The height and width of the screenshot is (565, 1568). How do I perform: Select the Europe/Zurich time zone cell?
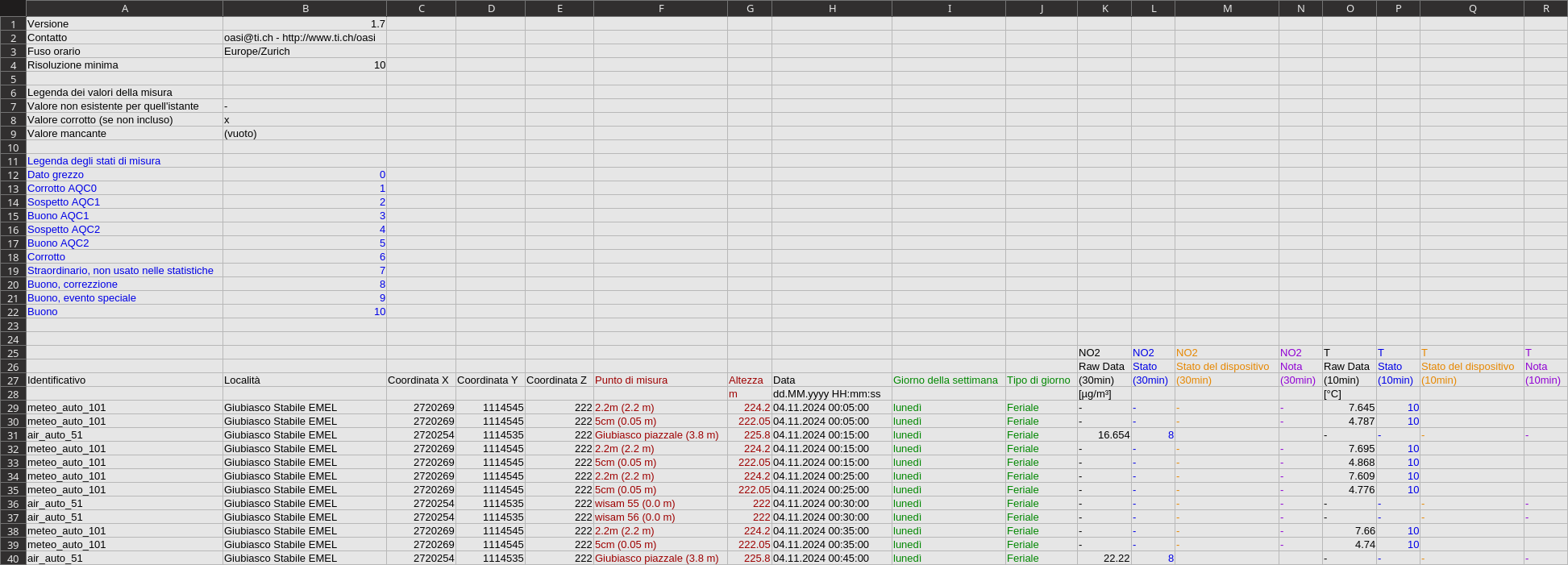304,52
